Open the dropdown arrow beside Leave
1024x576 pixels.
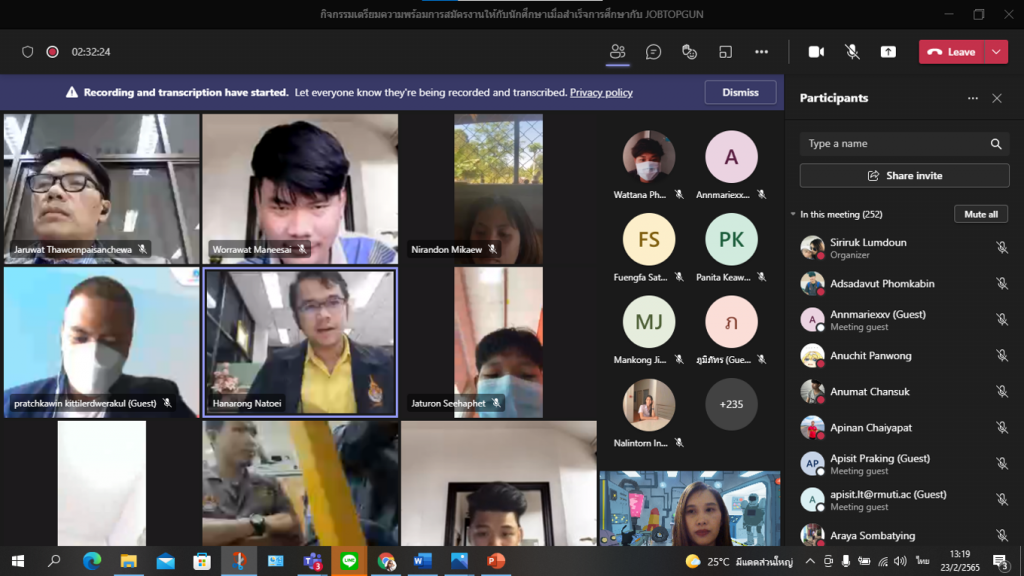[996, 52]
